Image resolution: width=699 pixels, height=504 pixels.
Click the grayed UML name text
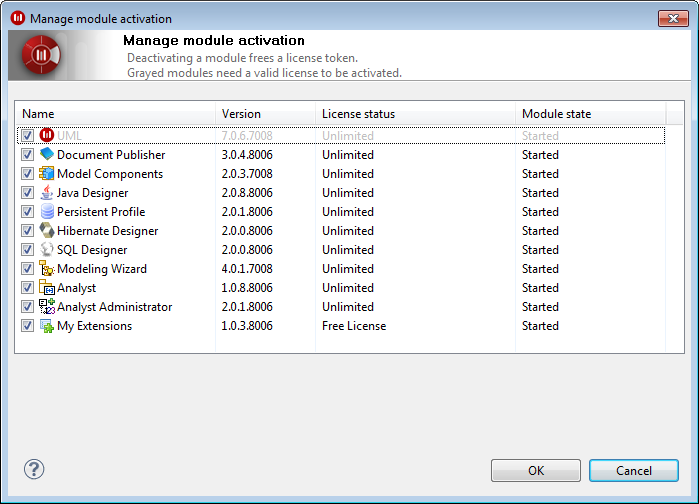70,135
